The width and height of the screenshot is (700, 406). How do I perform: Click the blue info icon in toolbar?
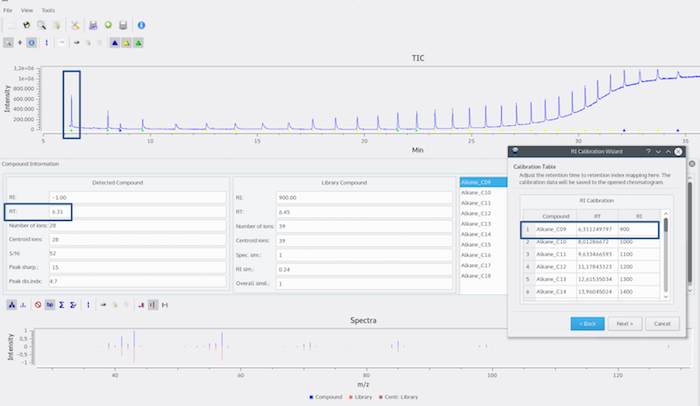(x=141, y=24)
